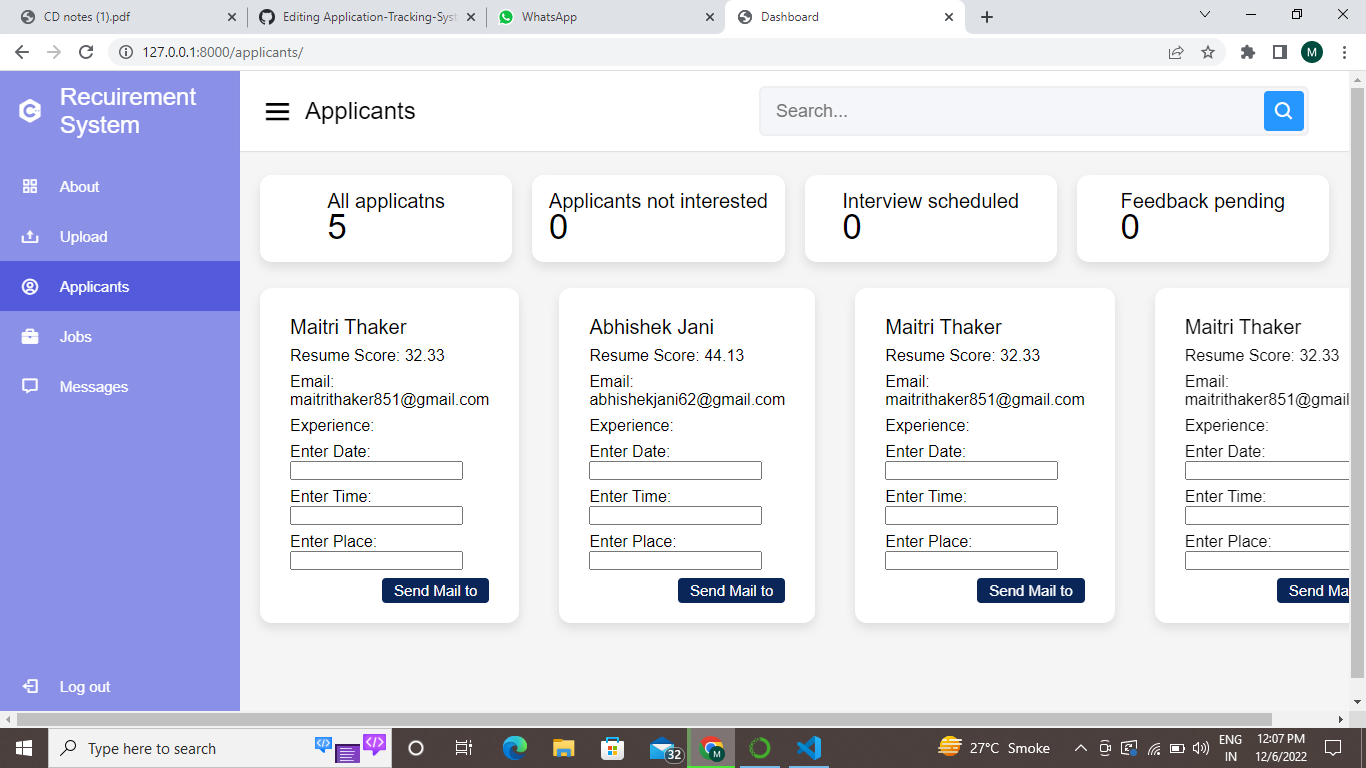Click Enter Date field for Abhishek Jani
1366x768 pixels.
tap(675, 470)
